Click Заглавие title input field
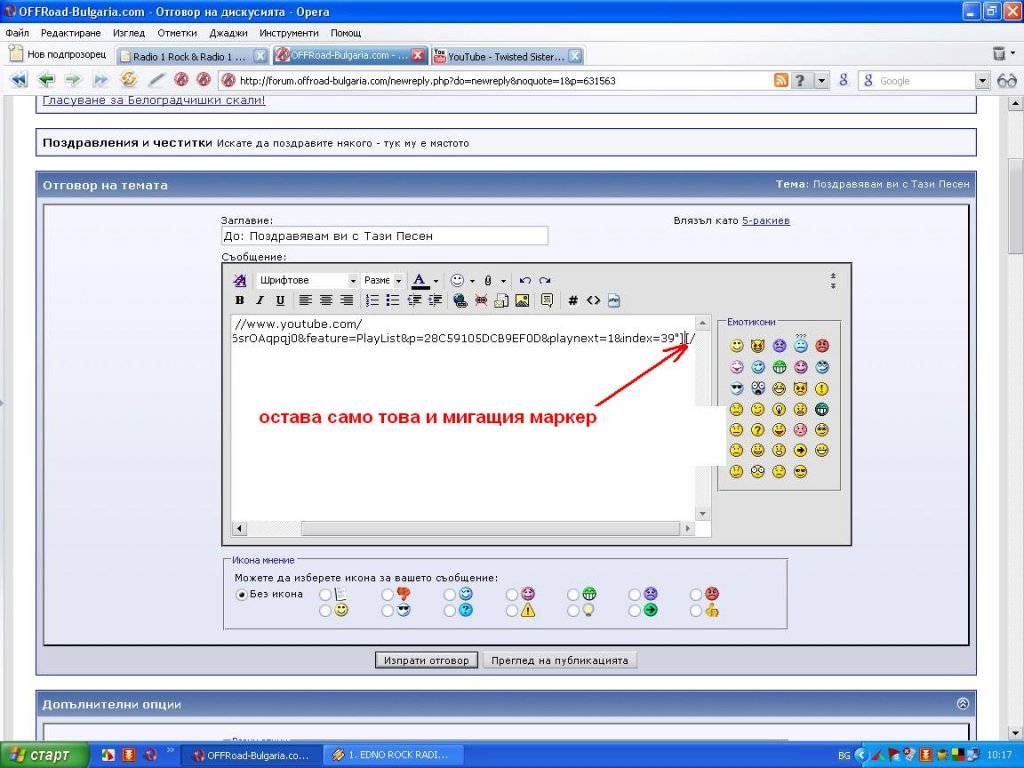 [x=385, y=236]
